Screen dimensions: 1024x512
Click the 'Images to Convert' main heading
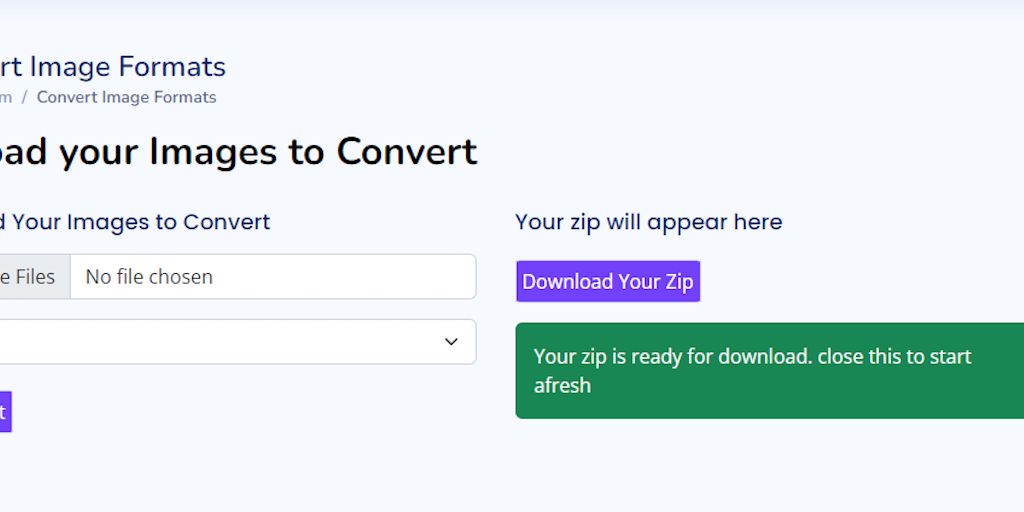point(238,152)
